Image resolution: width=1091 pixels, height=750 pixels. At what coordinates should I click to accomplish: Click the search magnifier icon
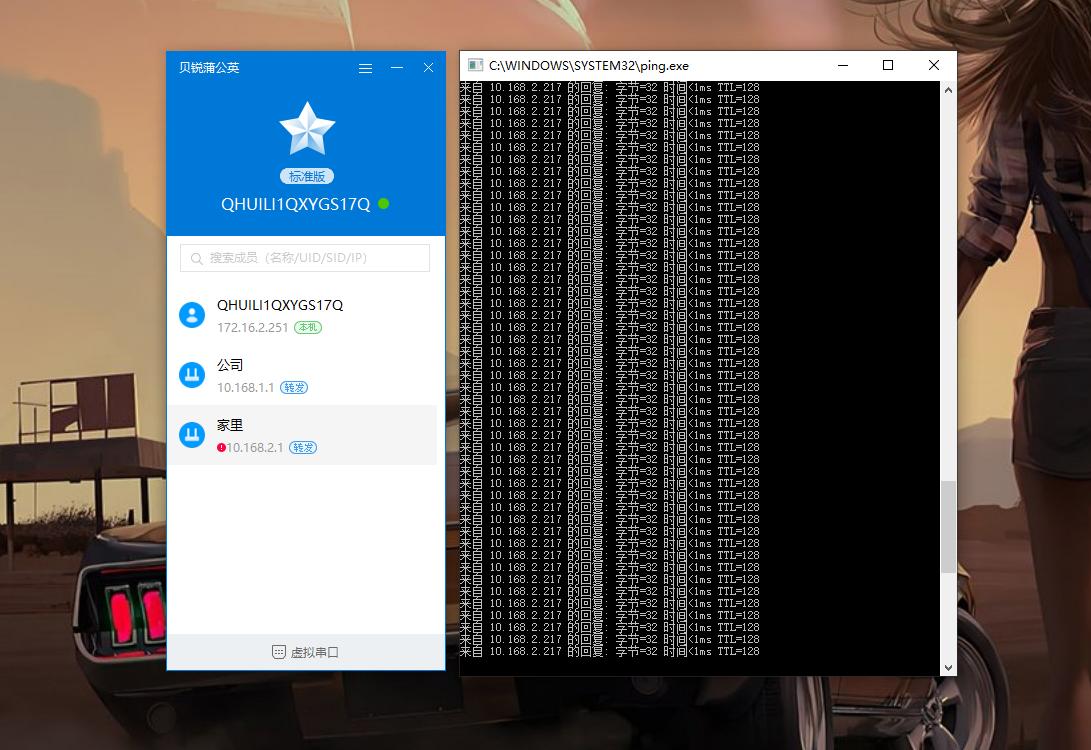coord(195,258)
